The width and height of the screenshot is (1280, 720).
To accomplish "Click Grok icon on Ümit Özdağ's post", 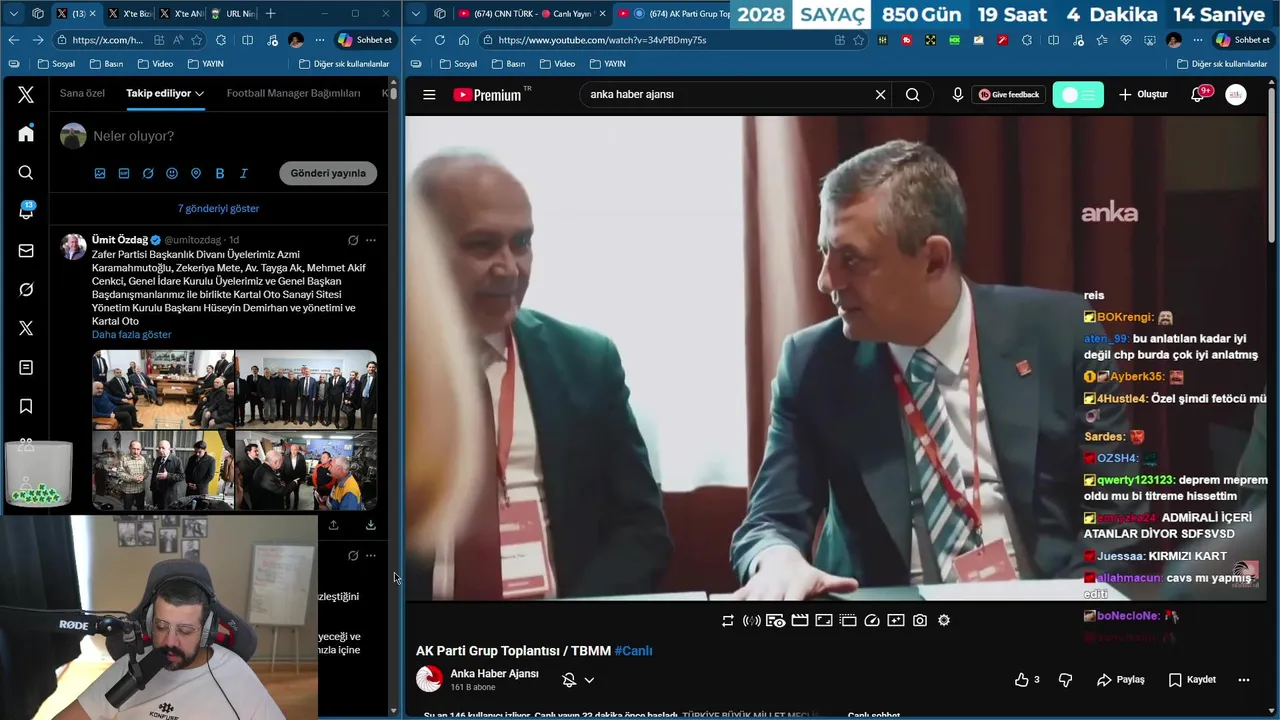I will point(353,240).
